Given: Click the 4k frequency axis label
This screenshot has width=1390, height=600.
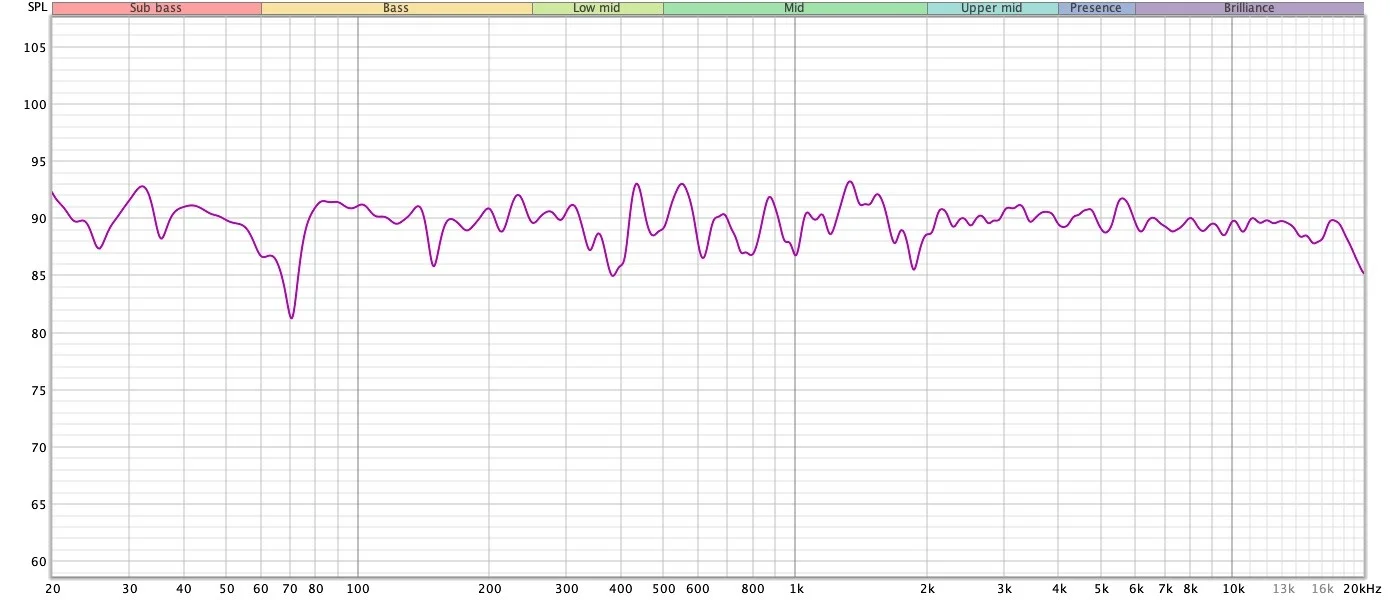Looking at the screenshot, I should pyautogui.click(x=1059, y=588).
